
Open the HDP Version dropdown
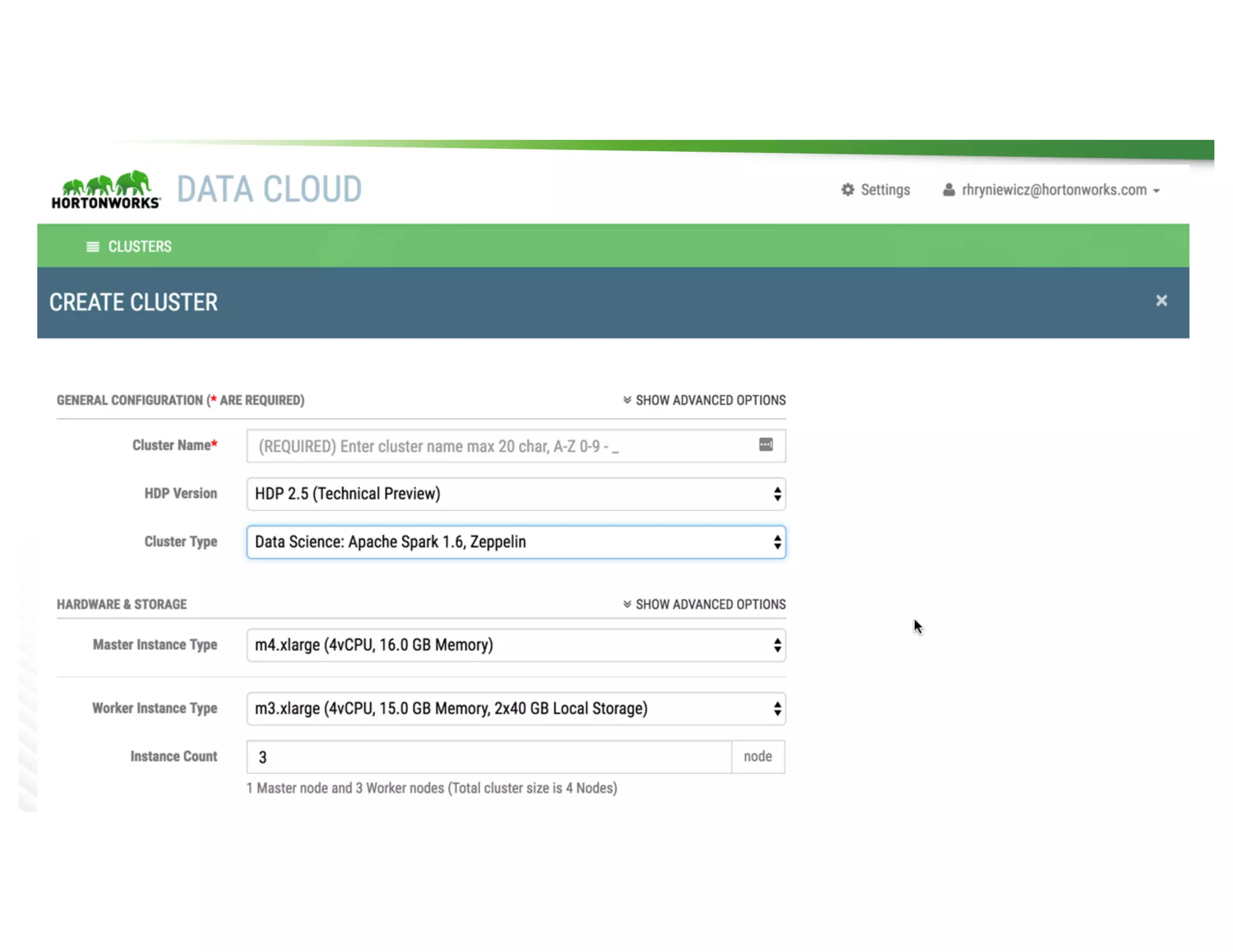515,494
